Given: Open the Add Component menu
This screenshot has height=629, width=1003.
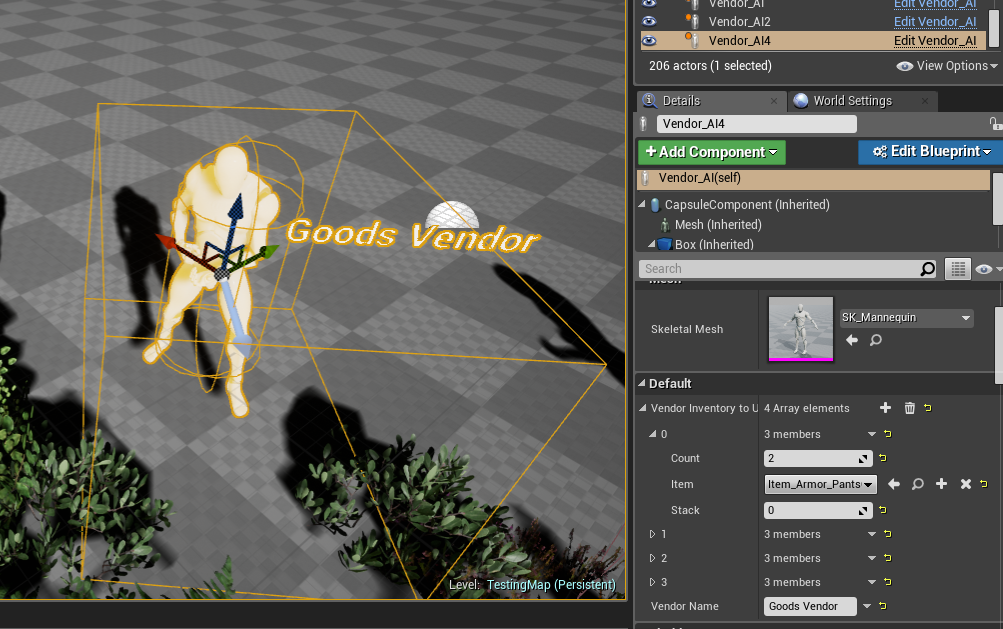Looking at the screenshot, I should pyautogui.click(x=711, y=152).
